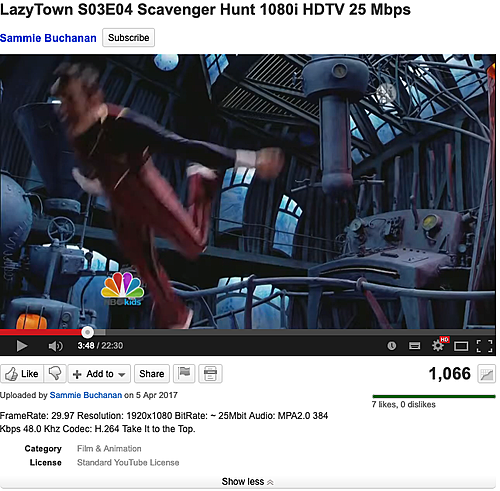Expand the Add to dropdown
The image size is (500, 491).
tap(99, 374)
